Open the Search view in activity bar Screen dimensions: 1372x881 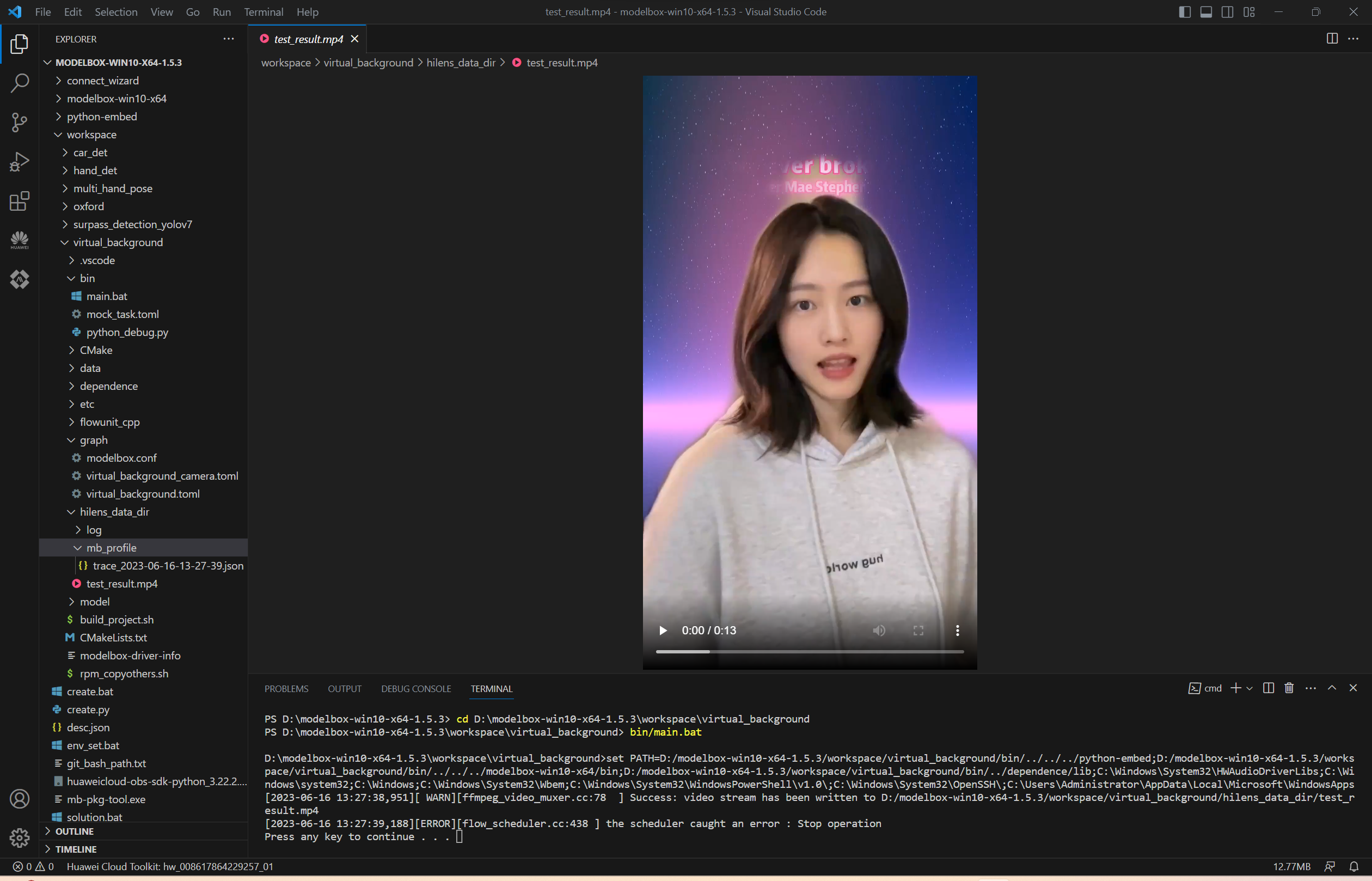coord(20,83)
